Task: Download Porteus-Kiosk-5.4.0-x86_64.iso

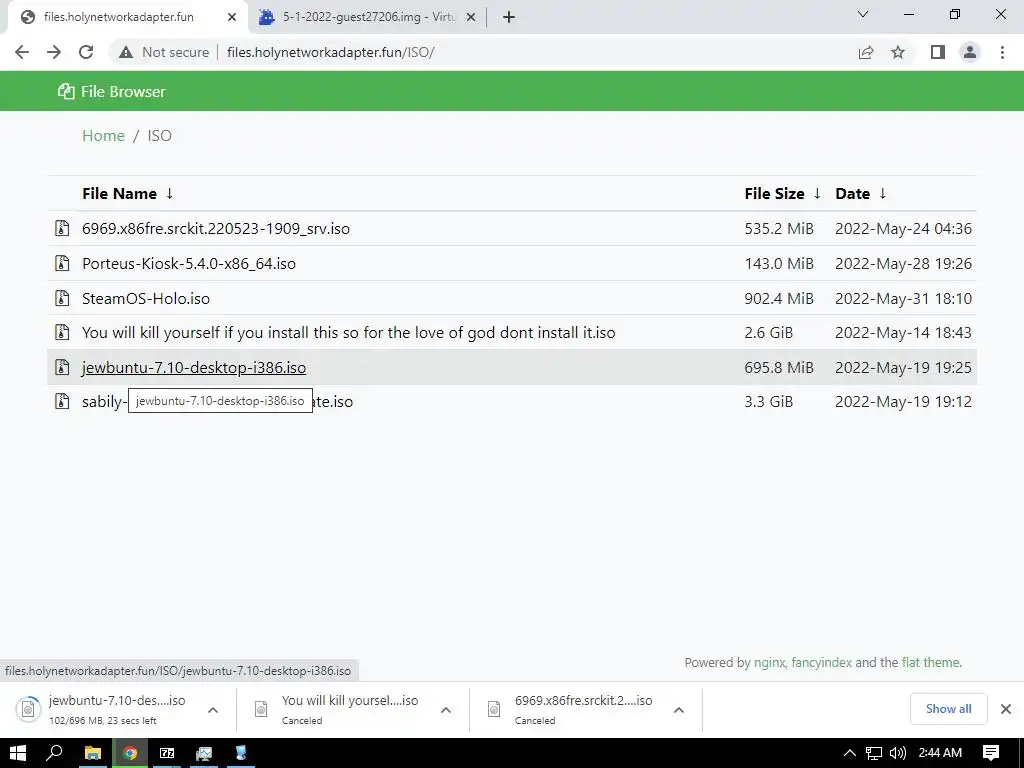Action: click(x=189, y=263)
